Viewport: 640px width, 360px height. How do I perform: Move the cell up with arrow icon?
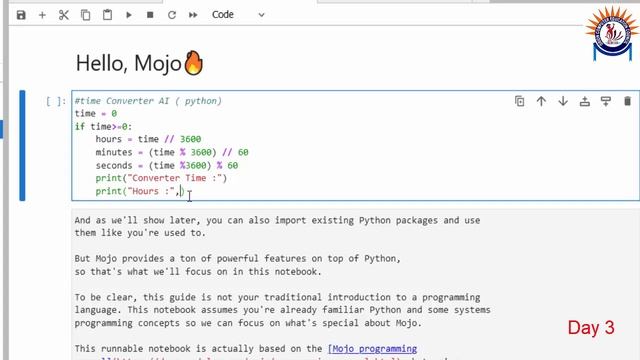(541, 101)
